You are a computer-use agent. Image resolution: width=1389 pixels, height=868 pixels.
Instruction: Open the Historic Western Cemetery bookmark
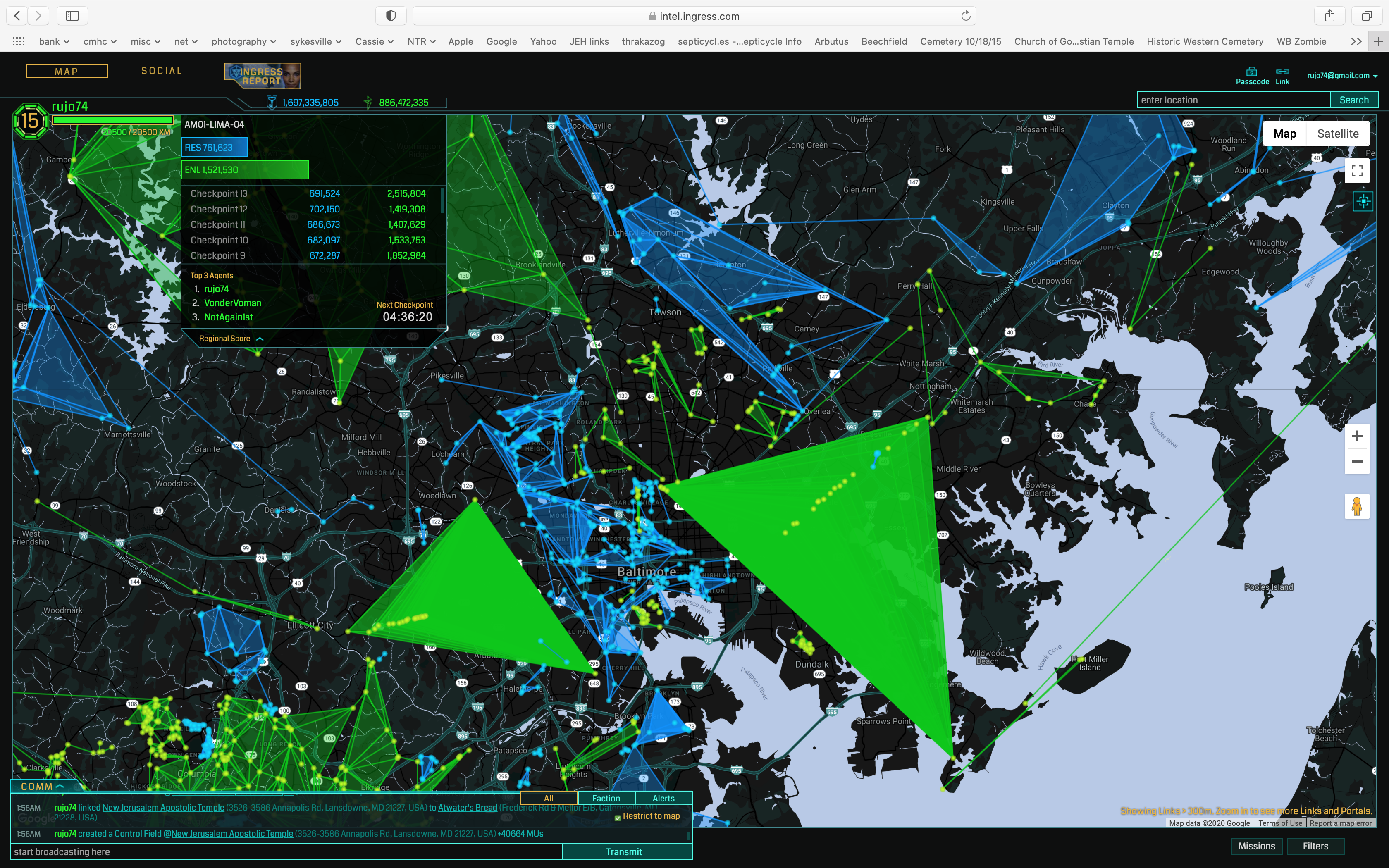coord(1205,41)
